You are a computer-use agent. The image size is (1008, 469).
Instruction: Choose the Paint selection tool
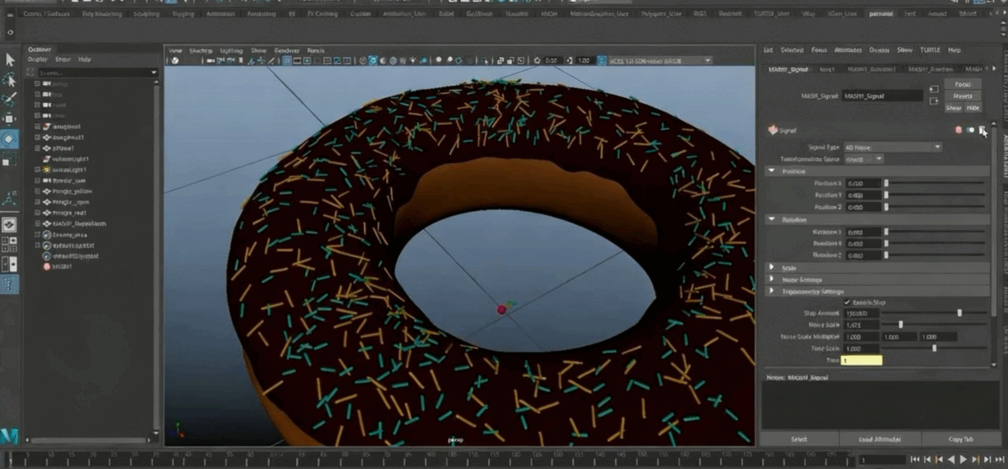click(10, 100)
